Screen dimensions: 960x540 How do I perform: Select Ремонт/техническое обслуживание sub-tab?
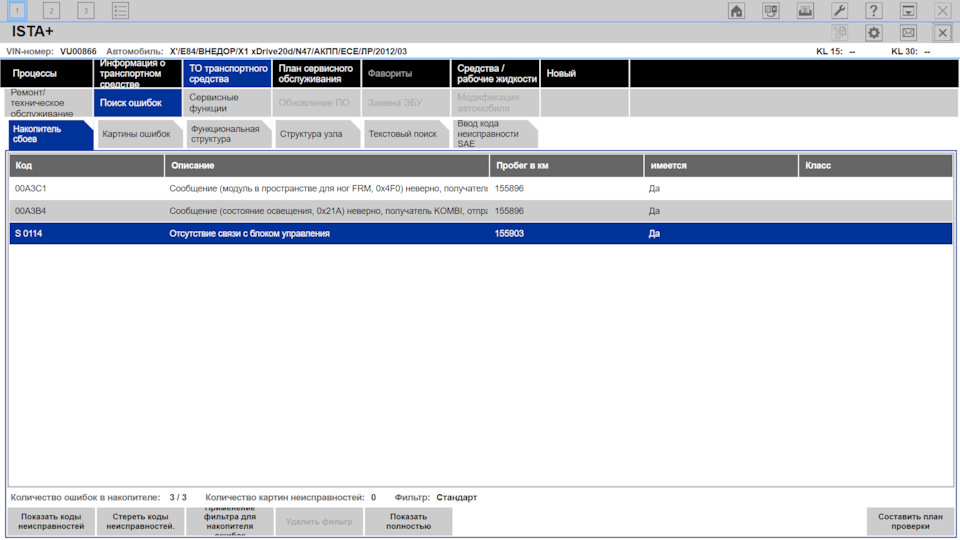(x=48, y=103)
